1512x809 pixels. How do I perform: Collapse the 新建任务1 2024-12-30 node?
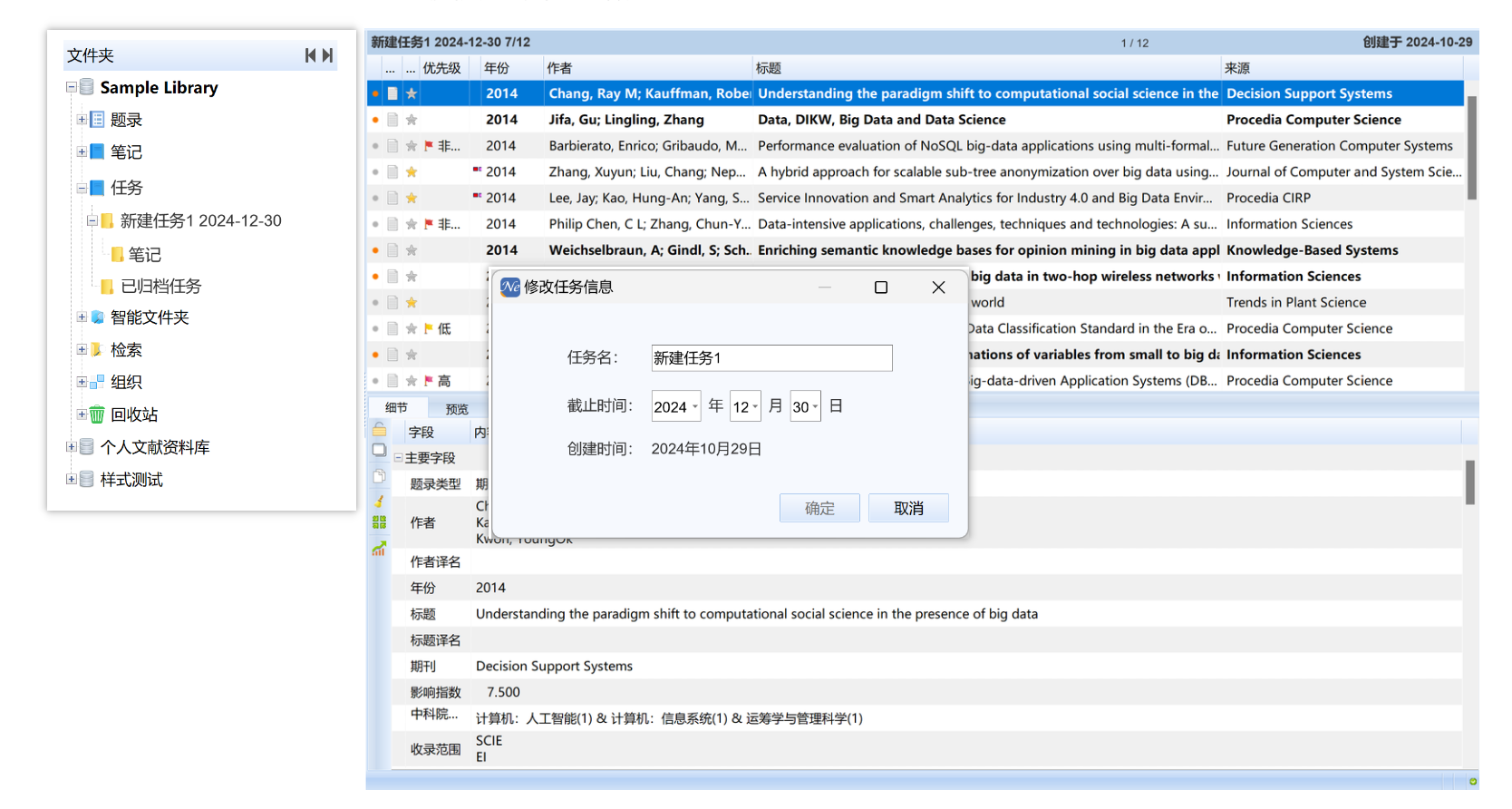[x=92, y=220]
